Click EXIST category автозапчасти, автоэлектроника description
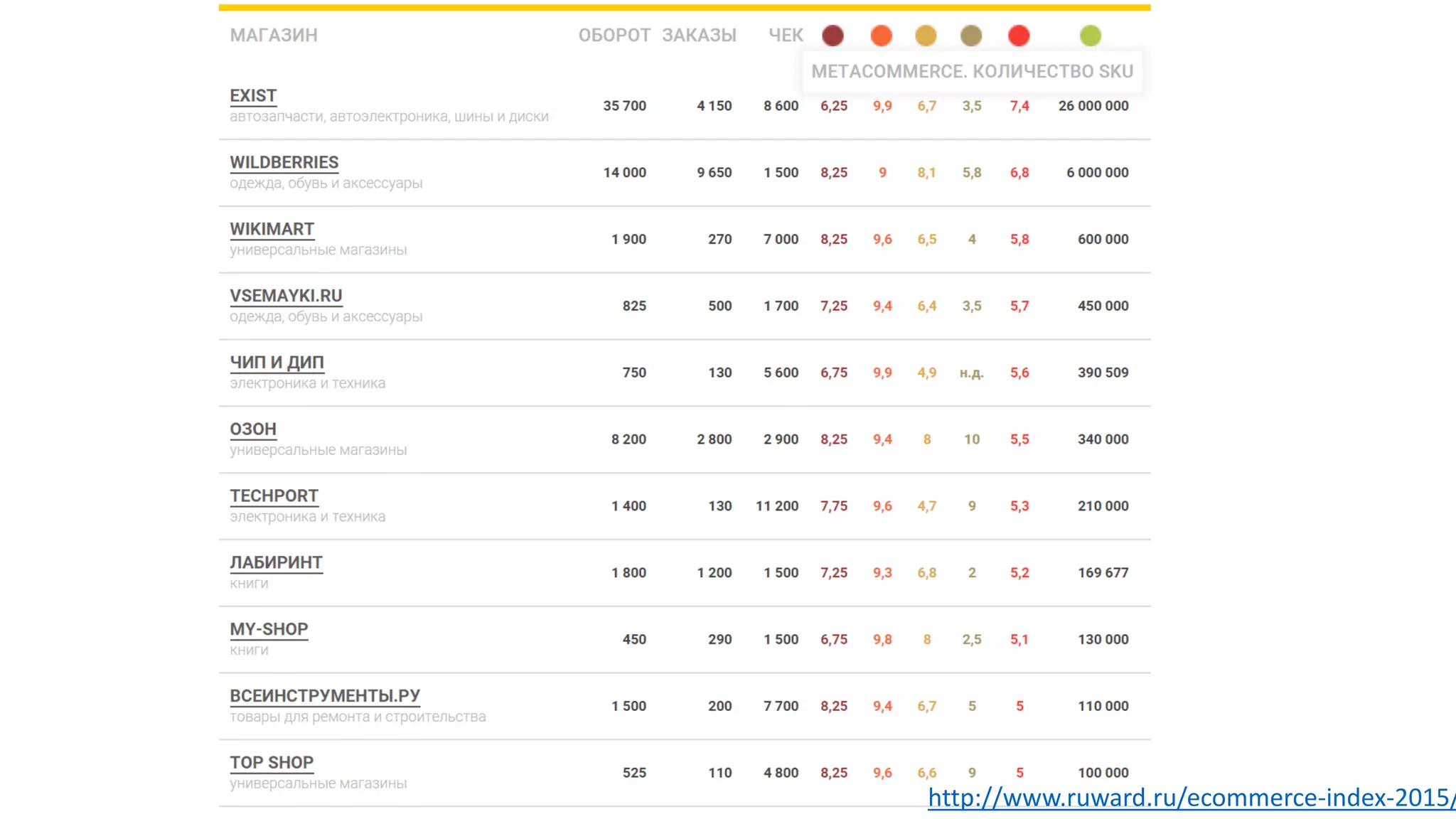 (389, 117)
